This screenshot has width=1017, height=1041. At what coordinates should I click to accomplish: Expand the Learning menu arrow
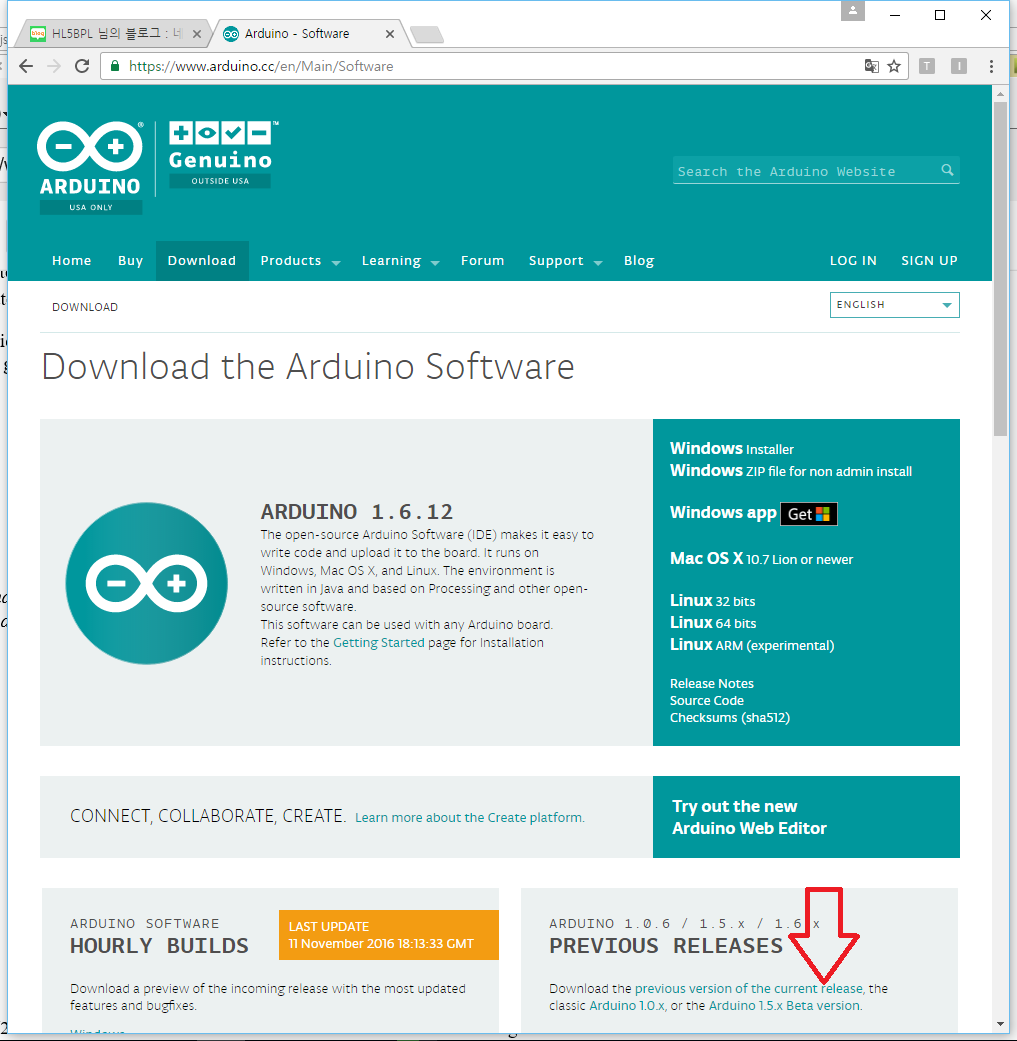coord(435,263)
